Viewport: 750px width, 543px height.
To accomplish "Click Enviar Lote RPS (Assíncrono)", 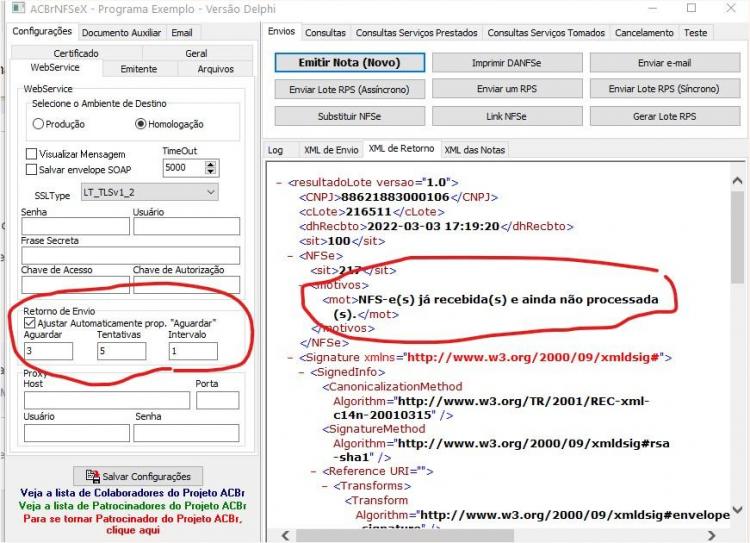I will click(x=349, y=89).
